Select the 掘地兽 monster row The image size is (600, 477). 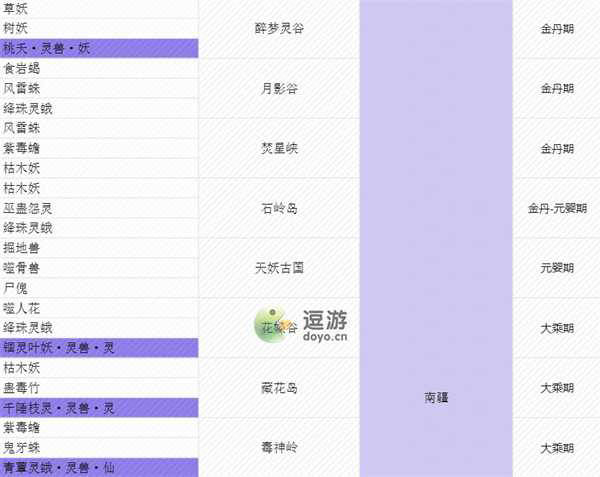22,247
